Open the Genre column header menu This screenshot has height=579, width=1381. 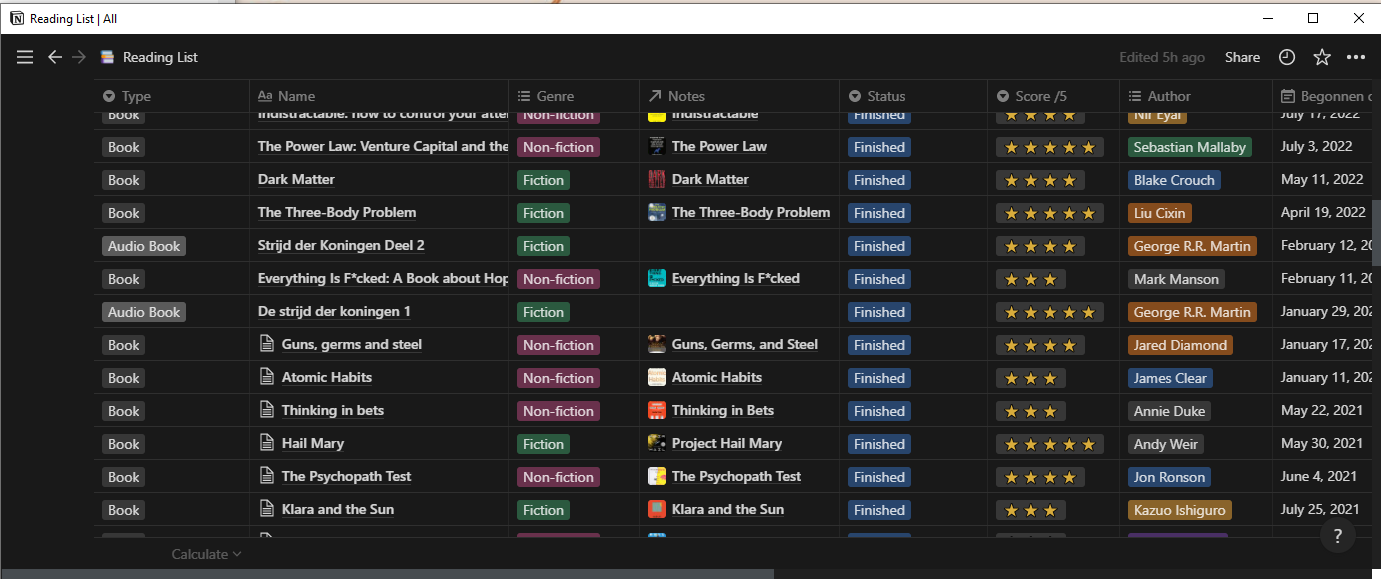574,96
